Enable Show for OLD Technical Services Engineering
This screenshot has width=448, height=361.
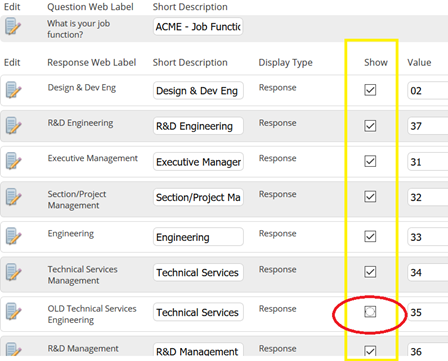click(x=370, y=312)
